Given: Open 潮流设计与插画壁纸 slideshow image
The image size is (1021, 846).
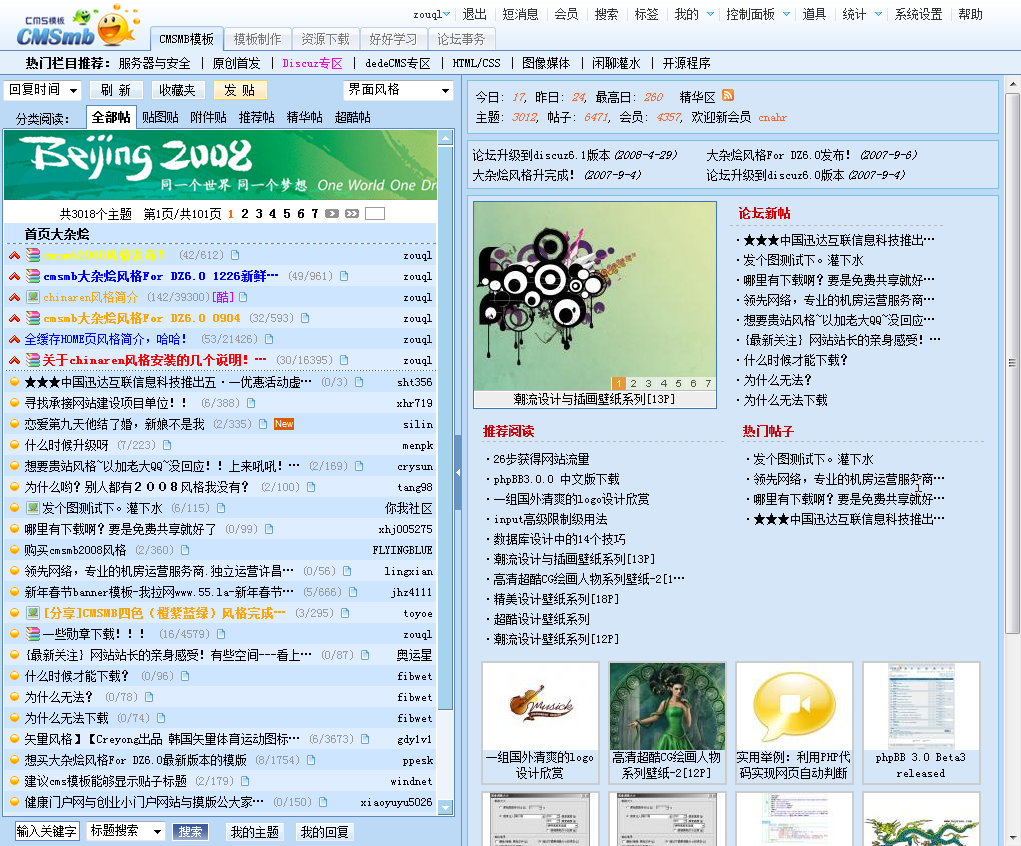Looking at the screenshot, I should point(595,296).
